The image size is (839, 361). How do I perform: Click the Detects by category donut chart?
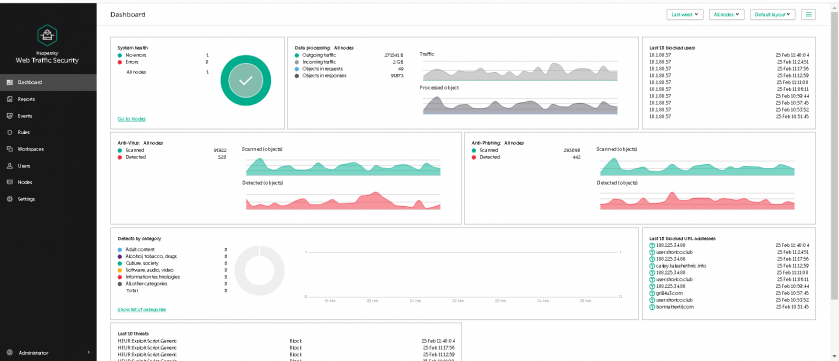point(260,271)
